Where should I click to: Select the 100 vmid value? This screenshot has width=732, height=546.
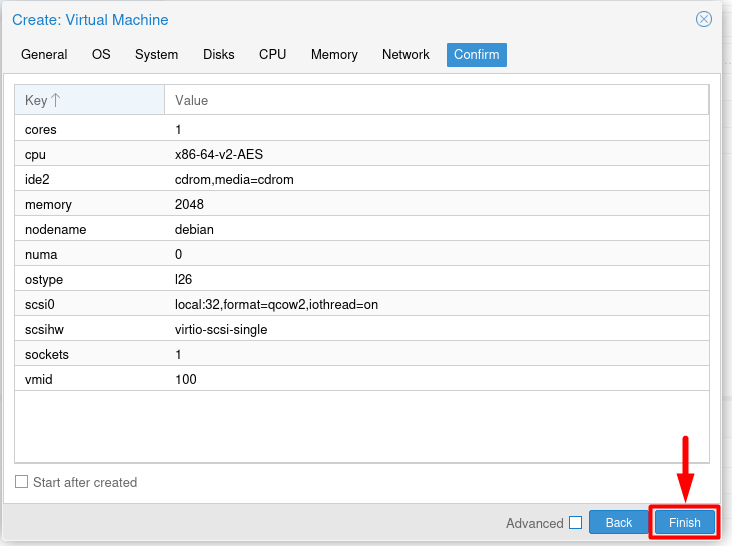tap(186, 379)
